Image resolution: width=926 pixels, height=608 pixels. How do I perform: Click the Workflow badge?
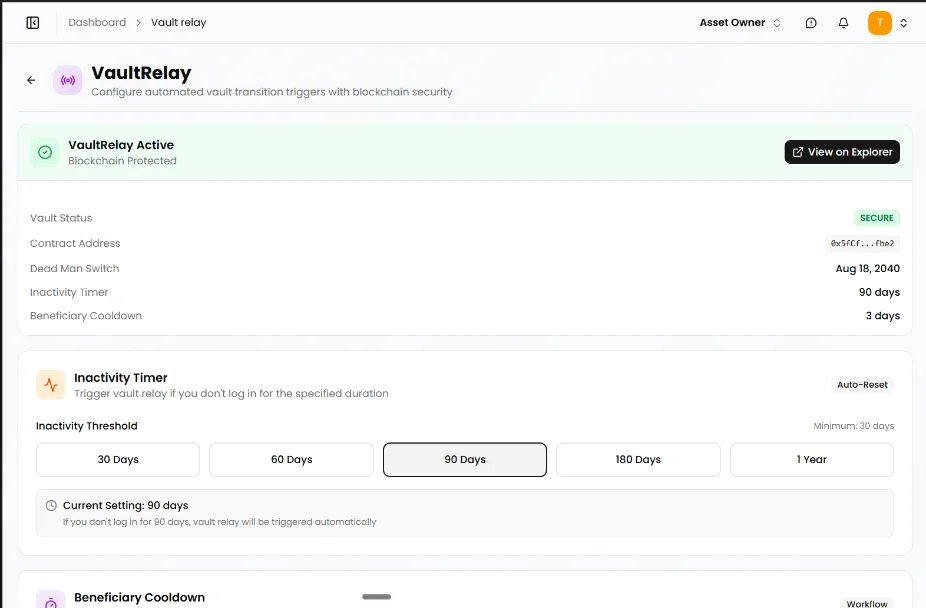[x=867, y=603]
